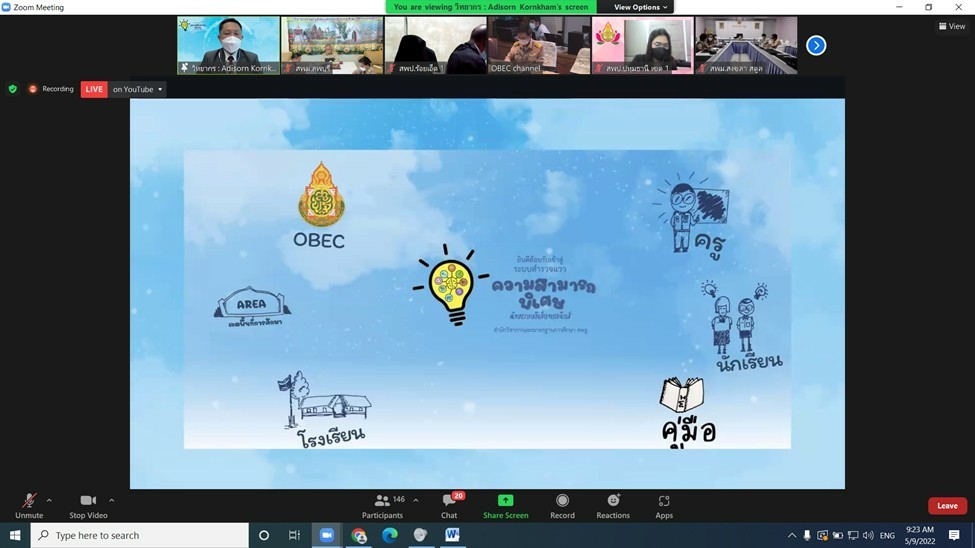Expand audio options arrow next to Unmute
Viewport: 975px width, 548px height.
49,500
